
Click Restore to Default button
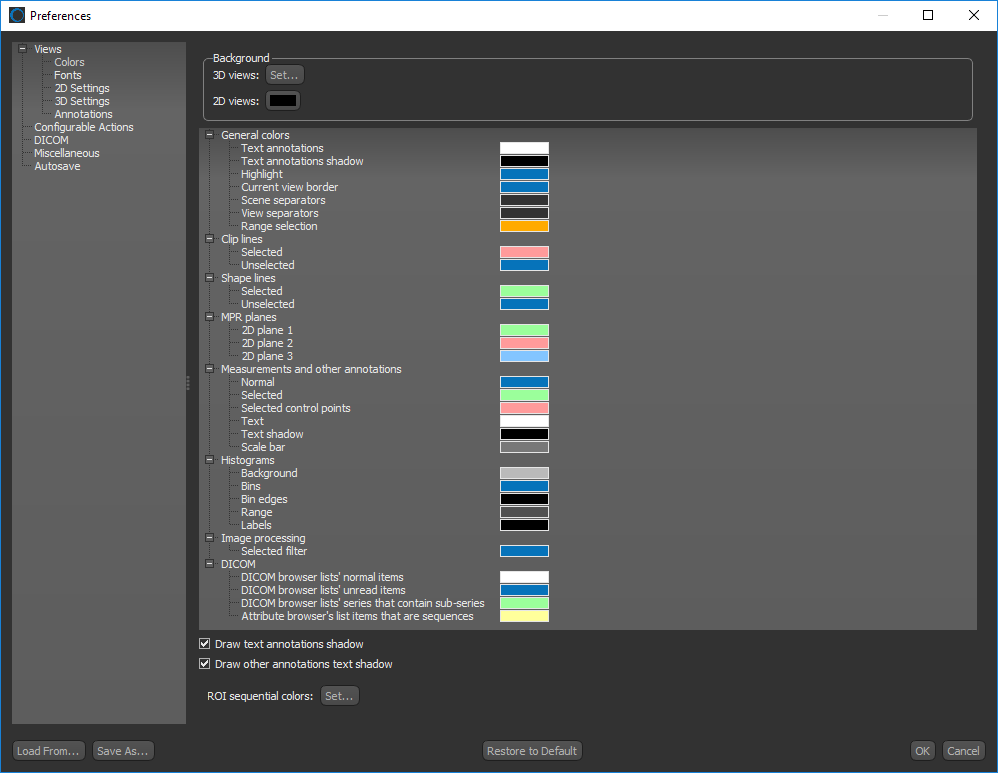531,751
